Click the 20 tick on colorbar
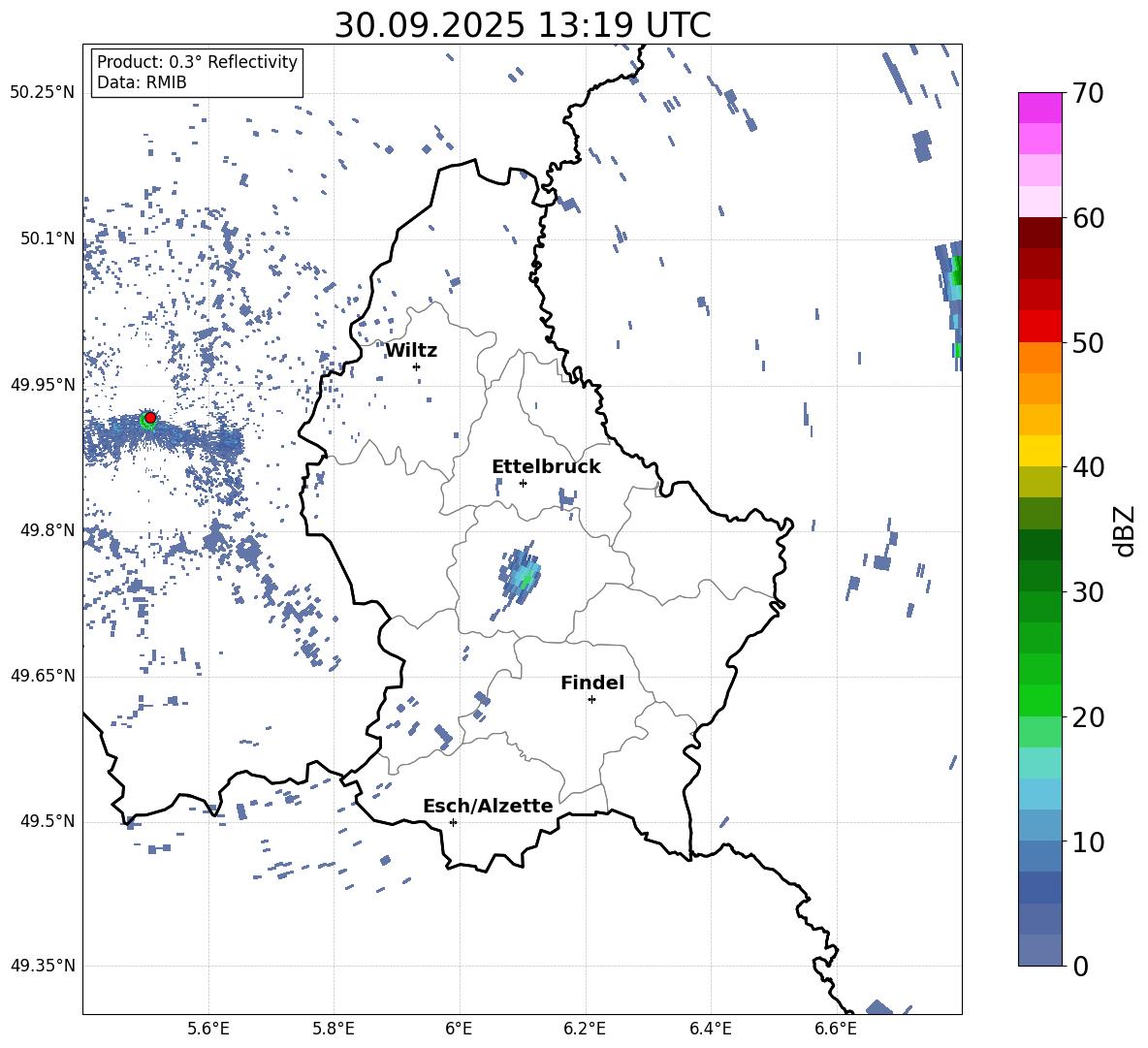Screen dimensions: 1148x1048 (1088, 716)
